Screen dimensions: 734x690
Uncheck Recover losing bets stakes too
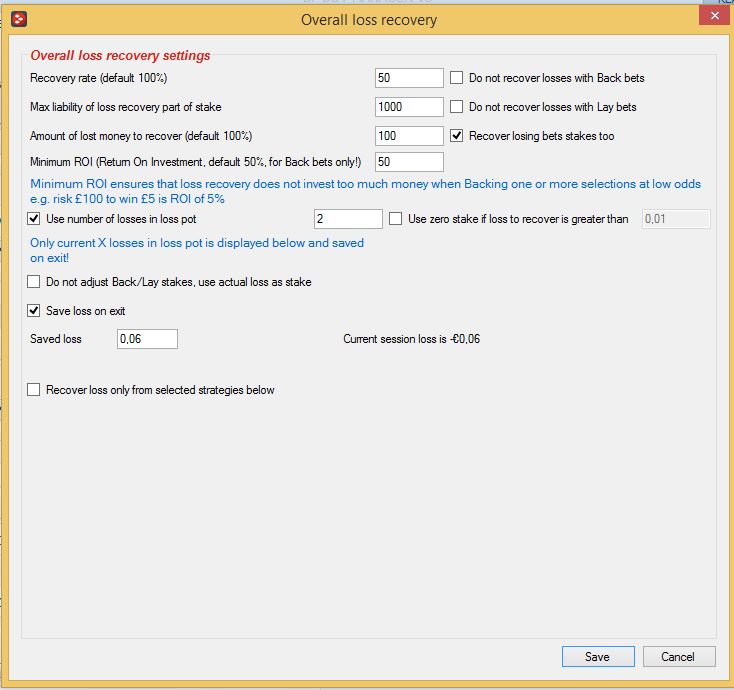pos(456,136)
